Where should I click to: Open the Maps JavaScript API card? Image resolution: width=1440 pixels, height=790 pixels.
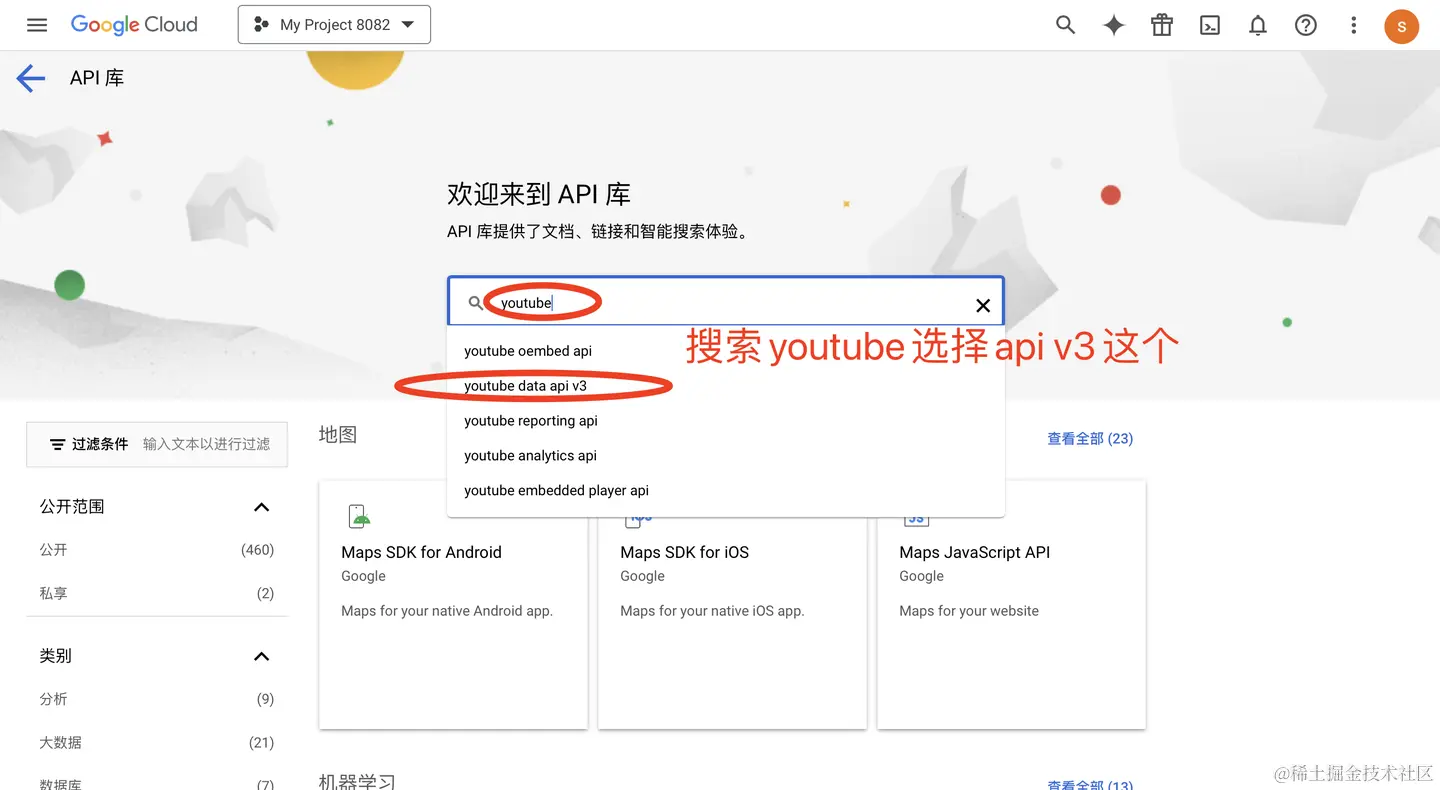pyautogui.click(x=1011, y=605)
